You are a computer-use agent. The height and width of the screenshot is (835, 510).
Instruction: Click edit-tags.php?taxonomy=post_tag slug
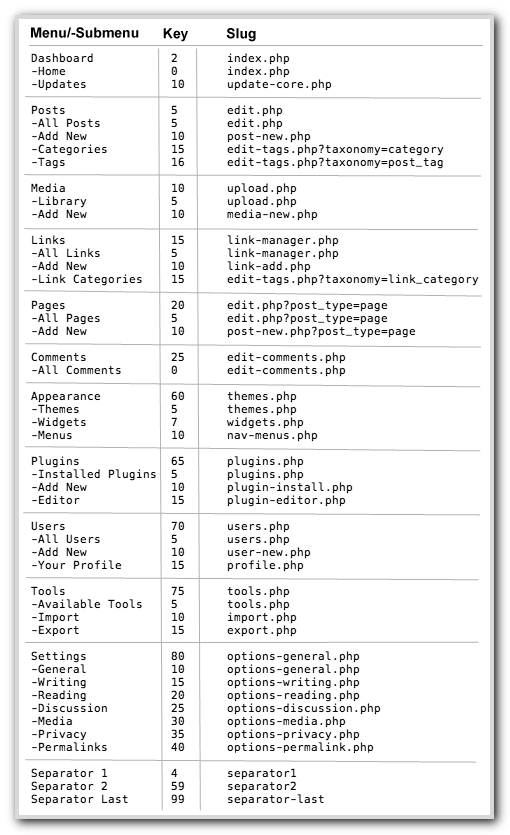point(335,162)
